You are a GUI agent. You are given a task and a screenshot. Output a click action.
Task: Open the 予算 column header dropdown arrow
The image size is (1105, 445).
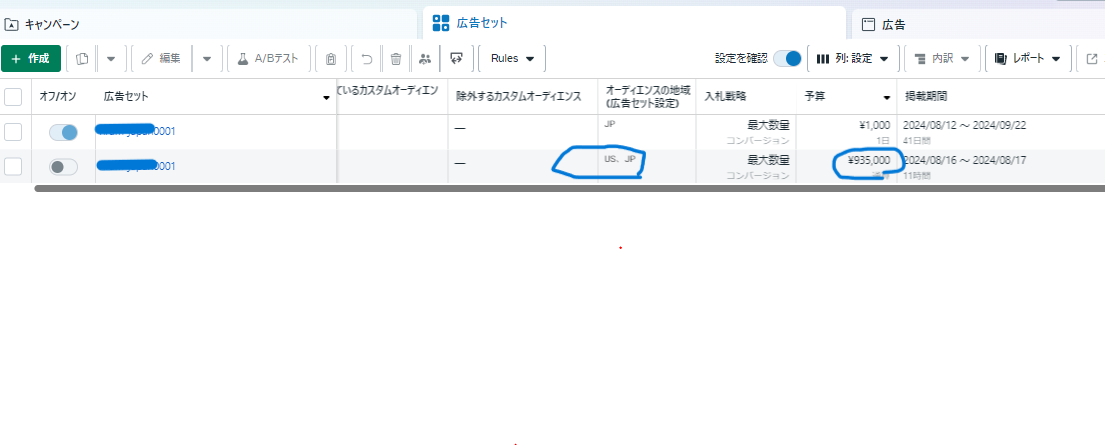[887, 97]
